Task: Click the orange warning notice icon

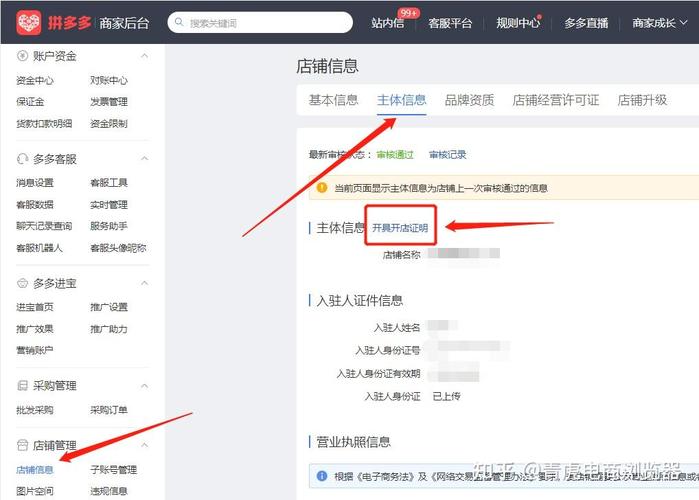Action: pos(322,188)
